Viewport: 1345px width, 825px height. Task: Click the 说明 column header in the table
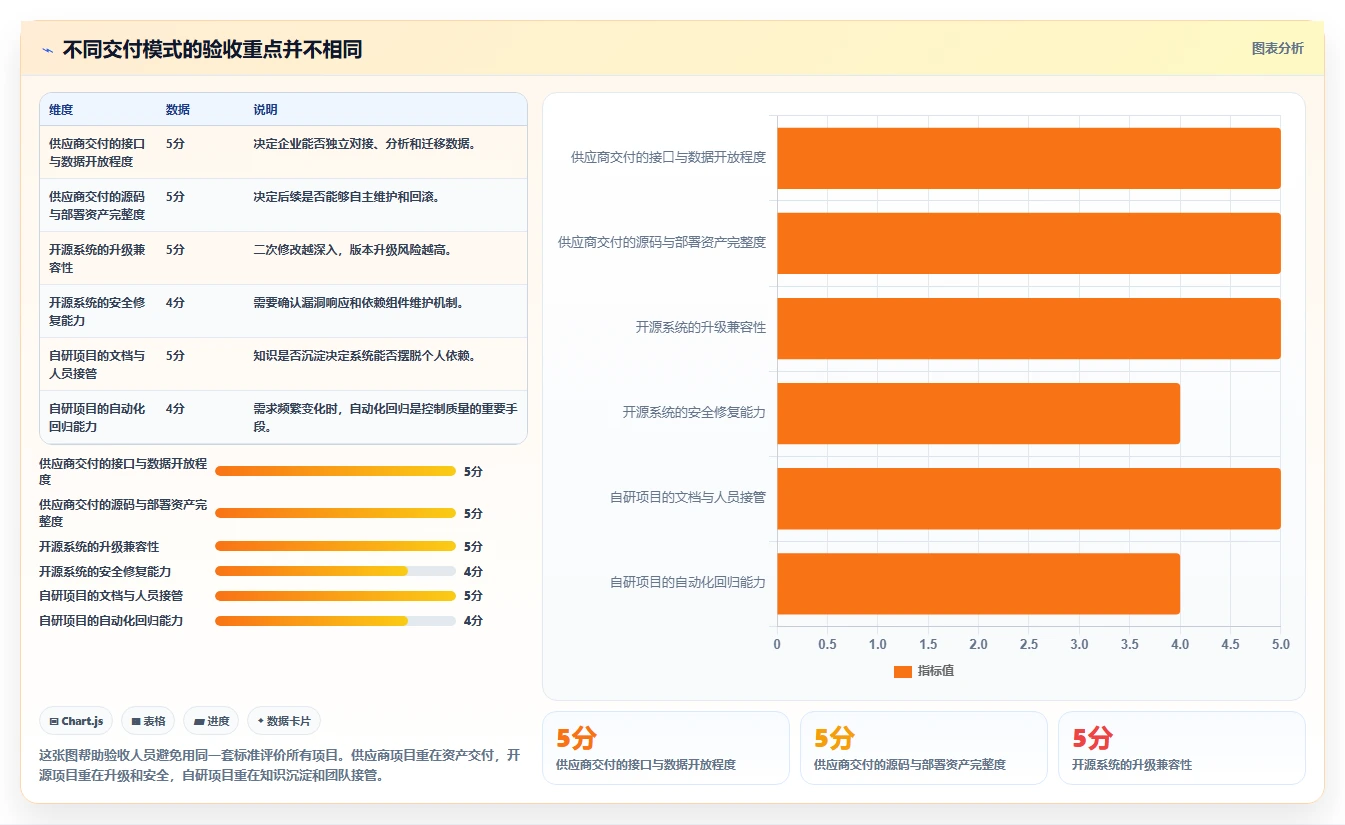(x=265, y=110)
